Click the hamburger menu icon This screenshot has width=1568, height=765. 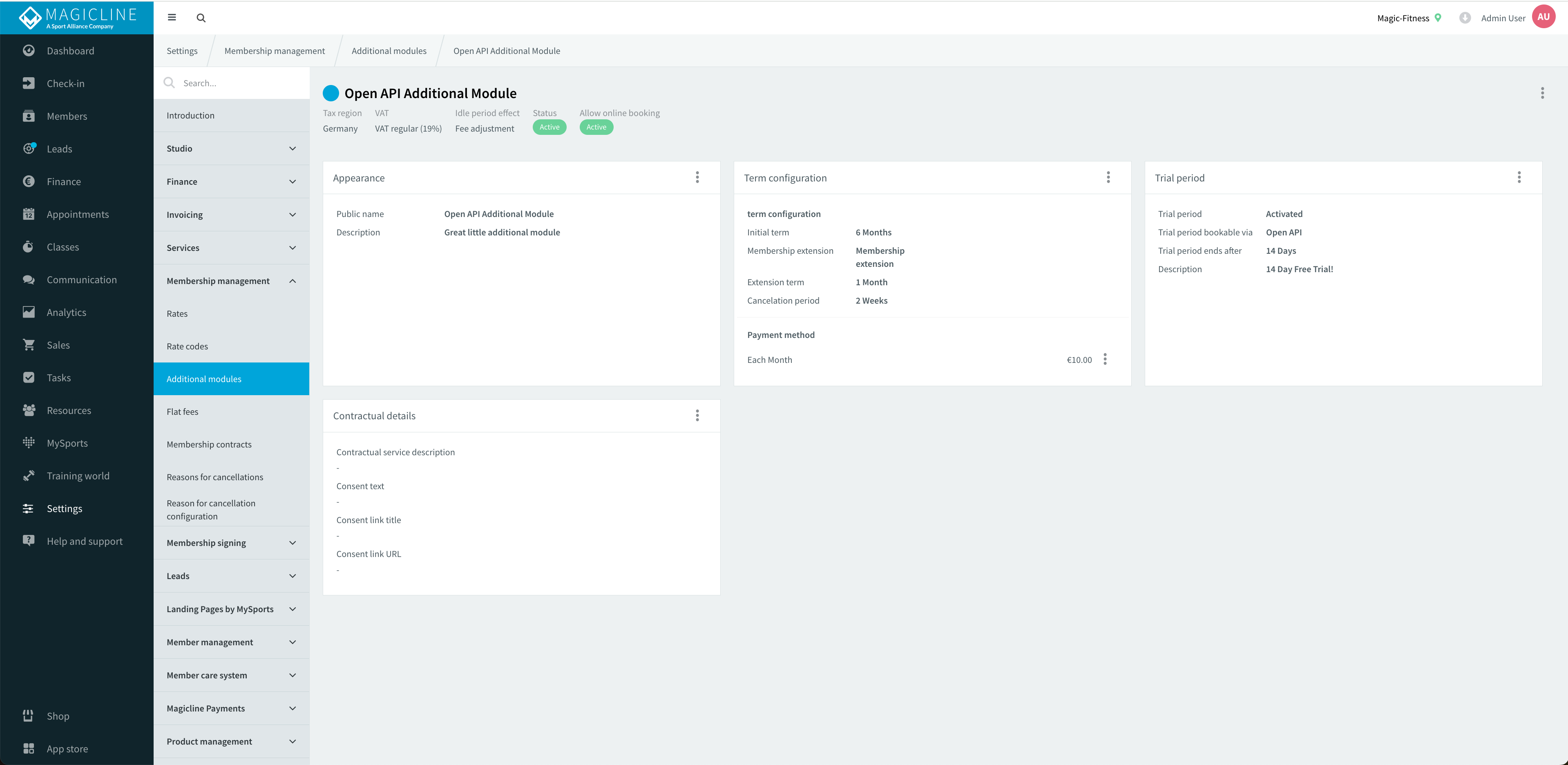pos(172,18)
